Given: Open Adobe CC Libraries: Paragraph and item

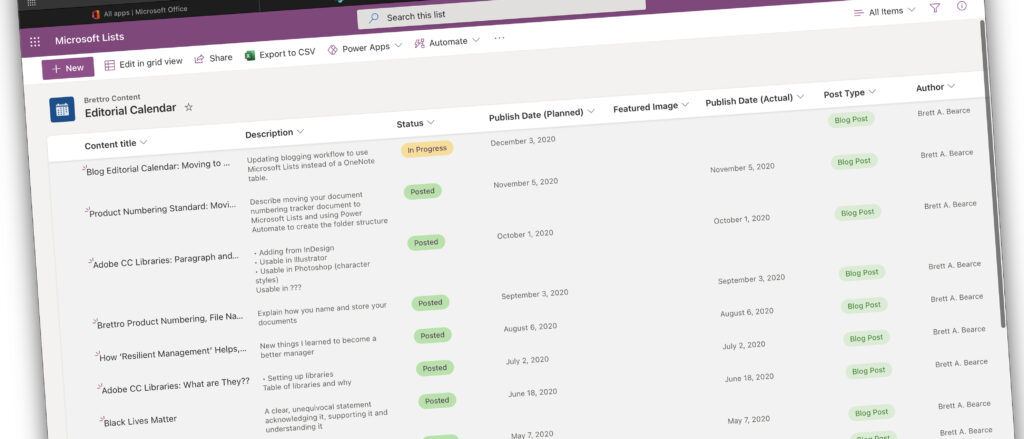Looking at the screenshot, I should tap(166, 260).
